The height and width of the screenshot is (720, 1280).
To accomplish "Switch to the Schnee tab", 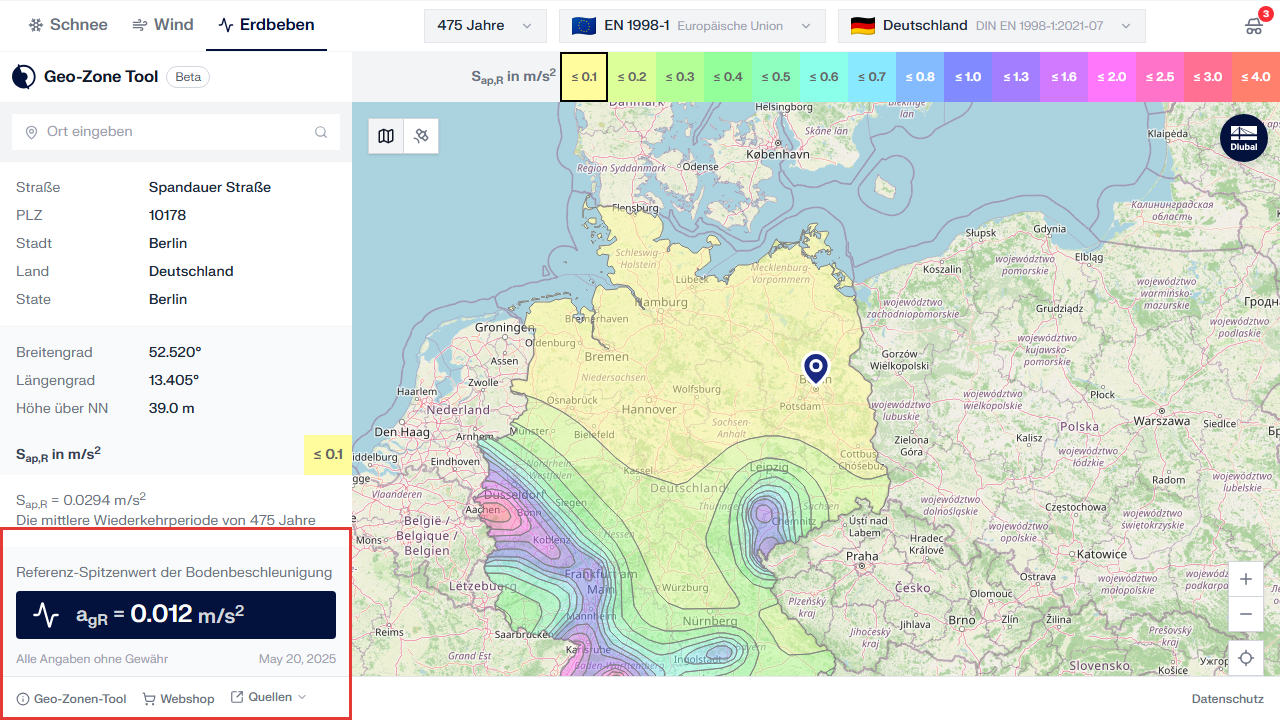I will (68, 25).
